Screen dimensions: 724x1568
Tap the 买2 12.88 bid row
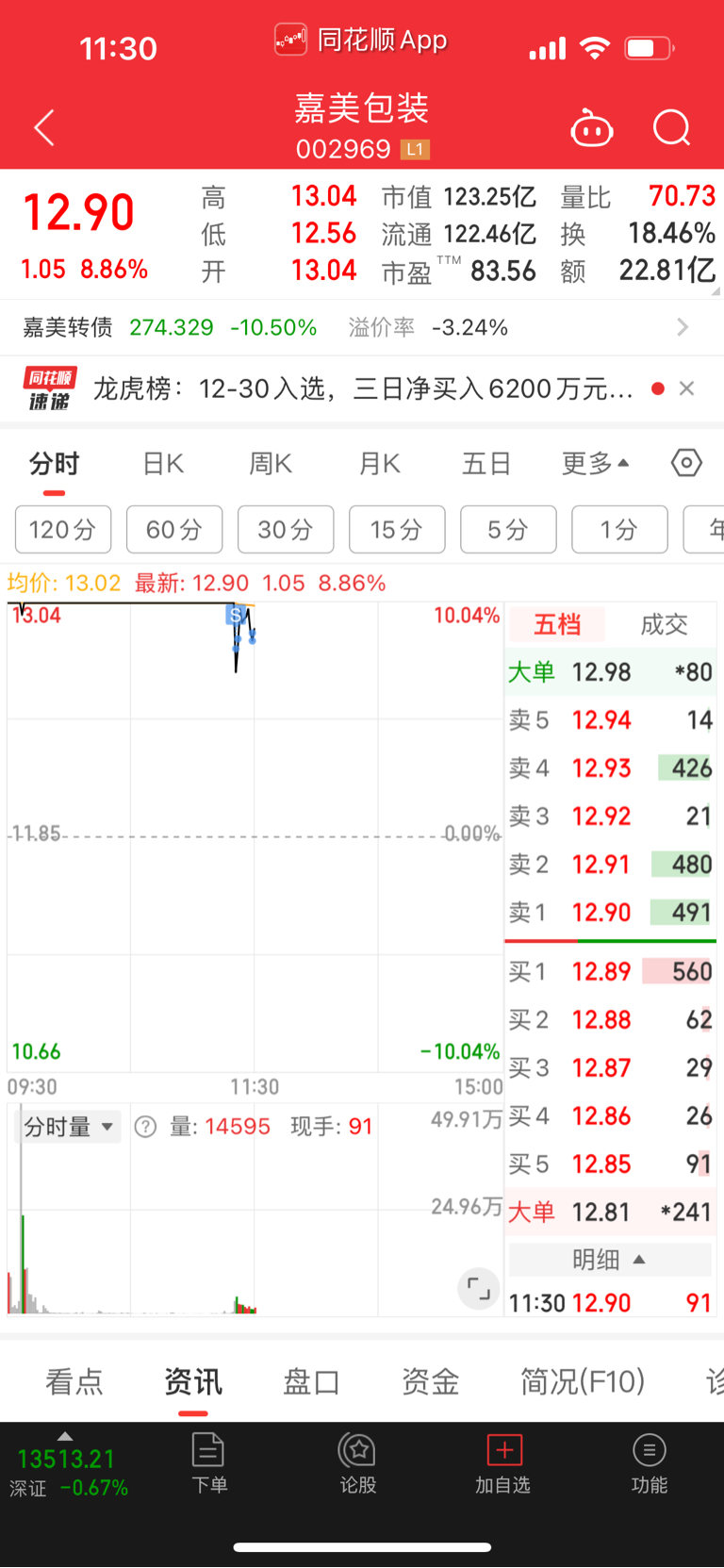[610, 1020]
